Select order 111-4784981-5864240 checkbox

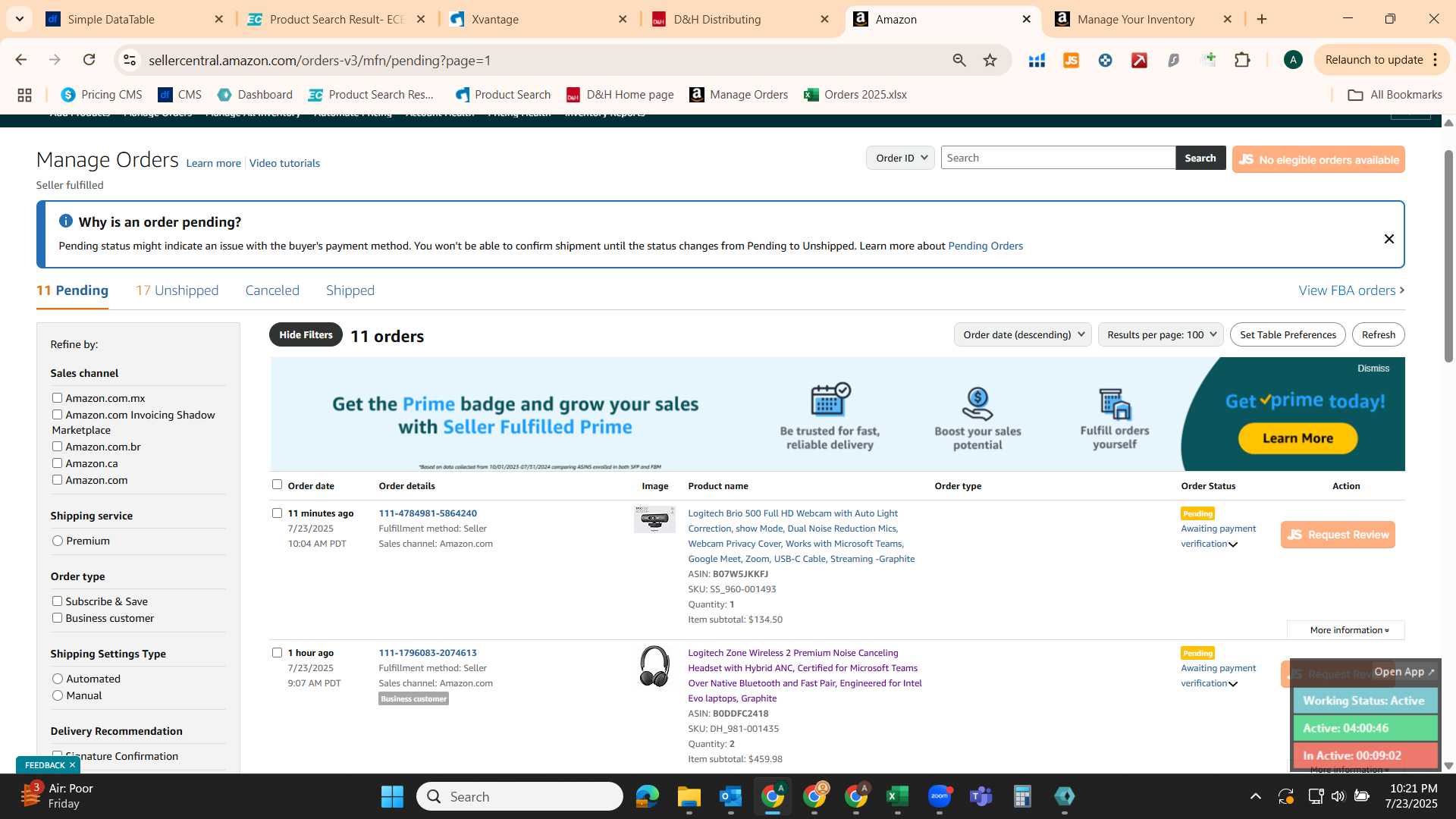pos(277,513)
